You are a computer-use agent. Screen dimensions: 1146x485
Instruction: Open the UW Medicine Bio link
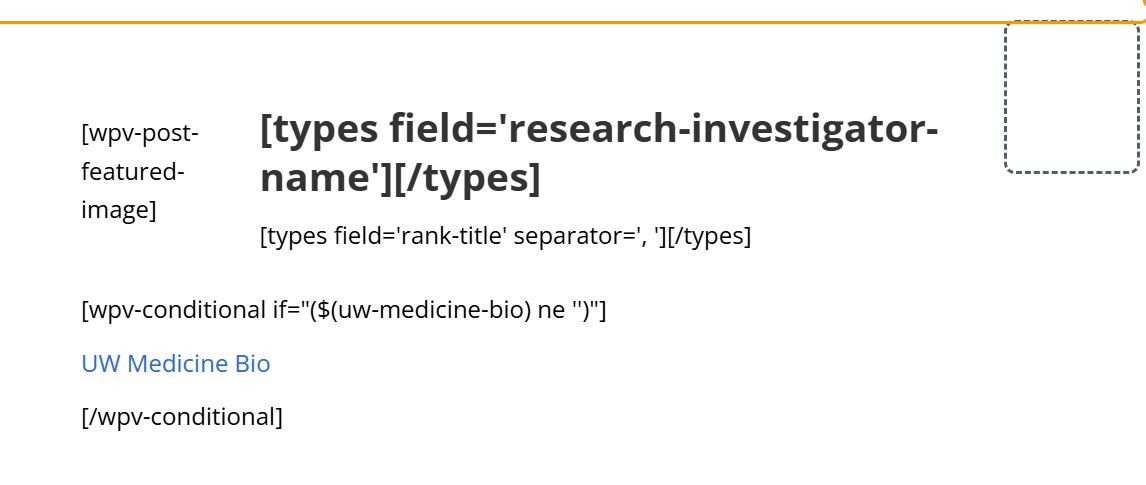click(175, 364)
